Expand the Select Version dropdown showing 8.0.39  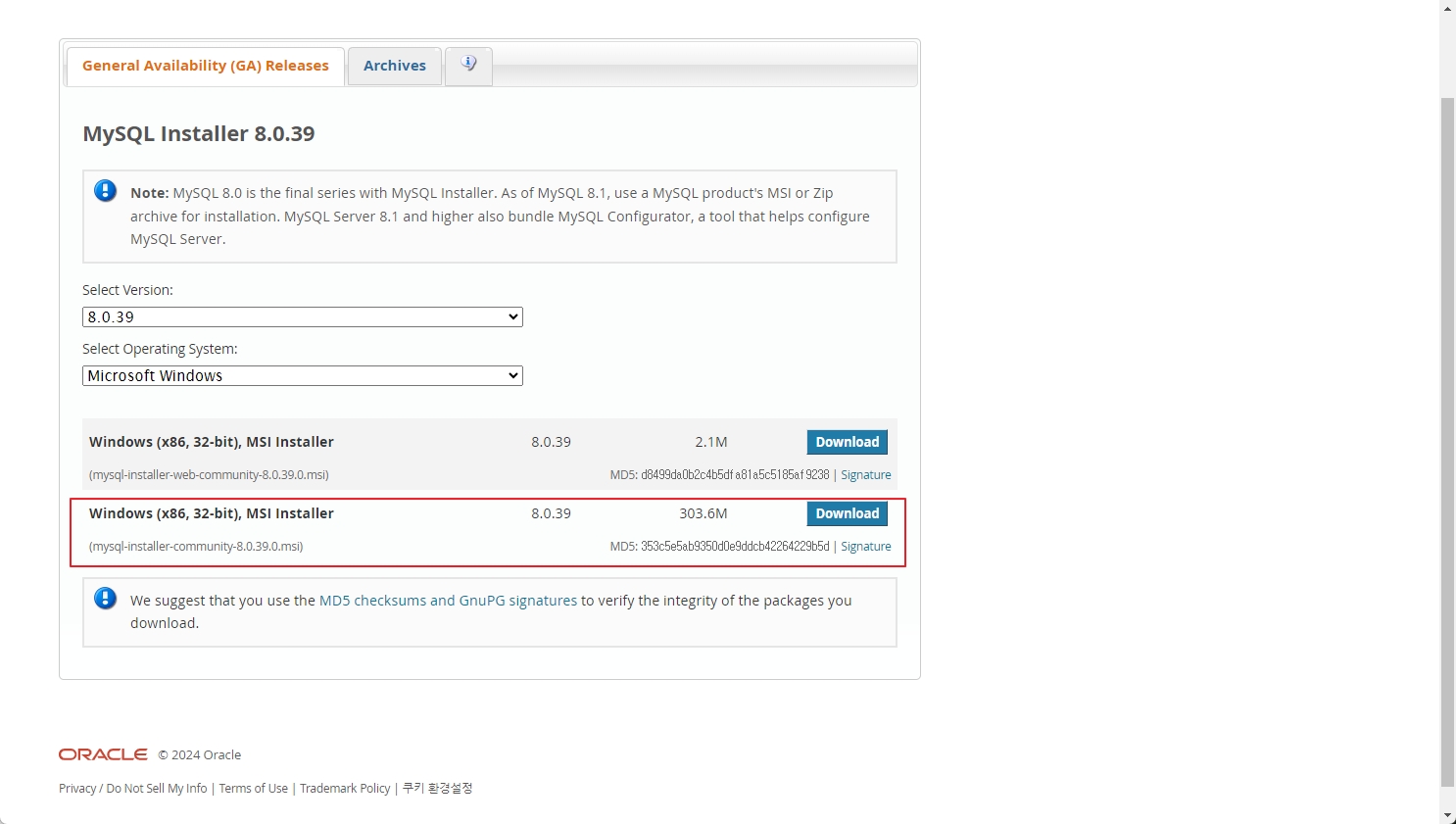click(303, 317)
